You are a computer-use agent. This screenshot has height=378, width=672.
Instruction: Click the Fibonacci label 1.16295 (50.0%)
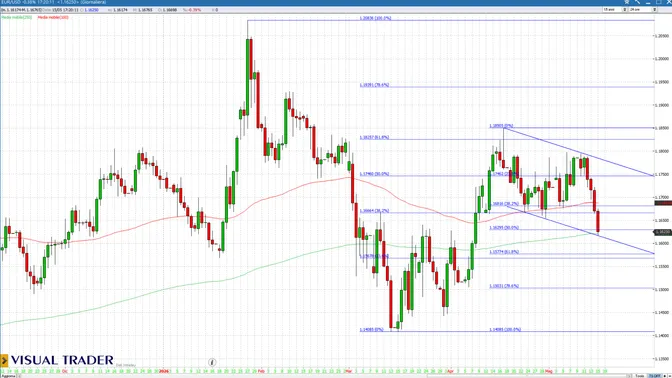click(x=504, y=228)
